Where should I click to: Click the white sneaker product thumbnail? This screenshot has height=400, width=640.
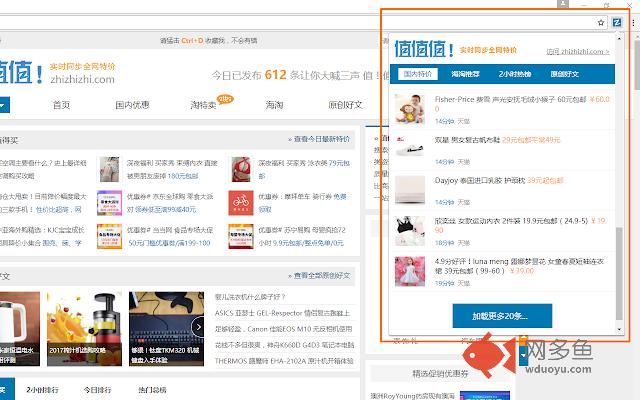click(410, 147)
